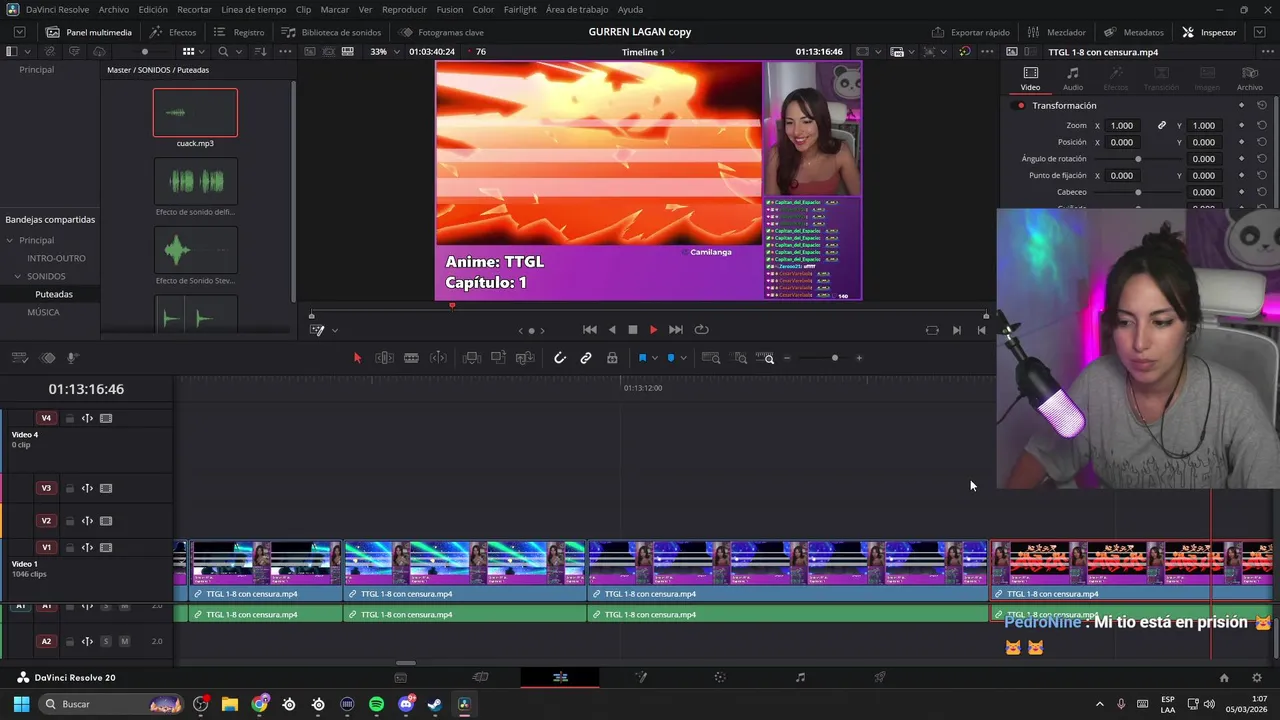
Task: Open the Fusion menu
Action: click(x=450, y=9)
